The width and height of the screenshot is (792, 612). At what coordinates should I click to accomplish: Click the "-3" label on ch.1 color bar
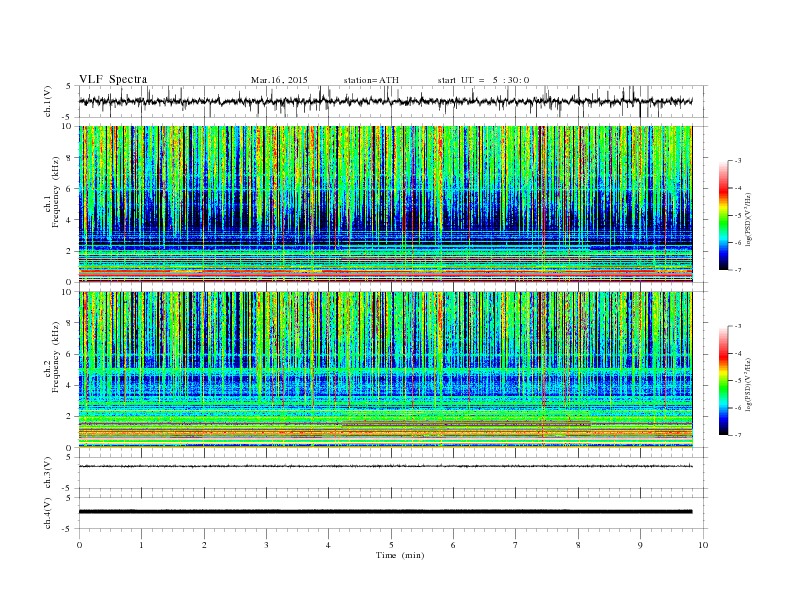[x=737, y=161]
